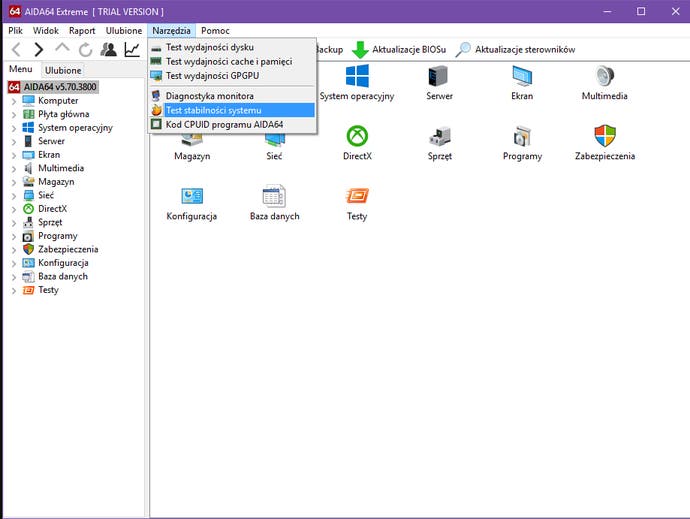The width and height of the screenshot is (690, 519).
Task: Open the DirectX Xbox icon in main pane
Action: tap(357, 136)
